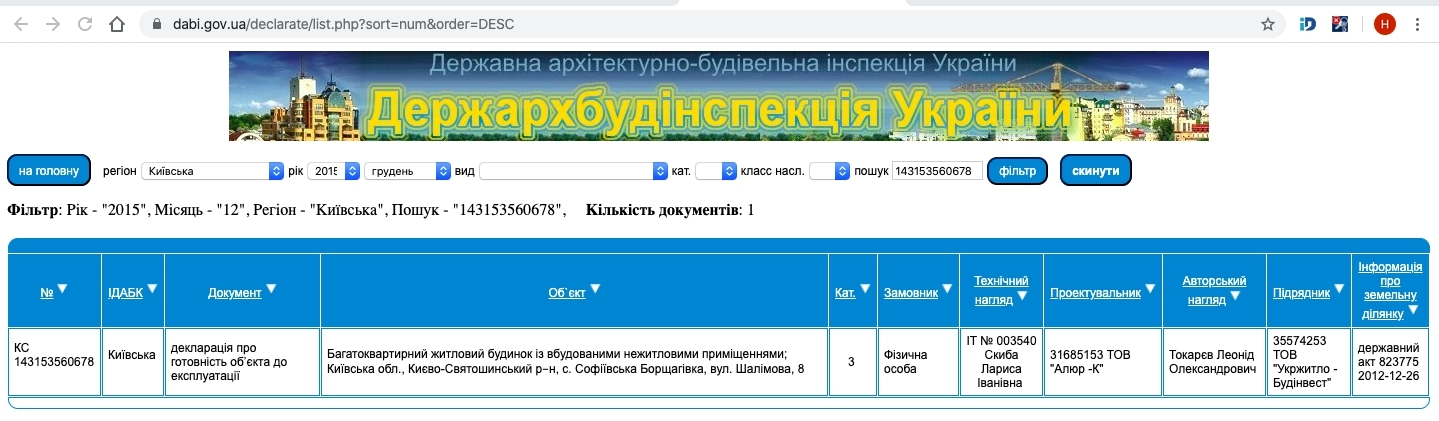
Task: Click the пошук search field
Action: point(938,171)
